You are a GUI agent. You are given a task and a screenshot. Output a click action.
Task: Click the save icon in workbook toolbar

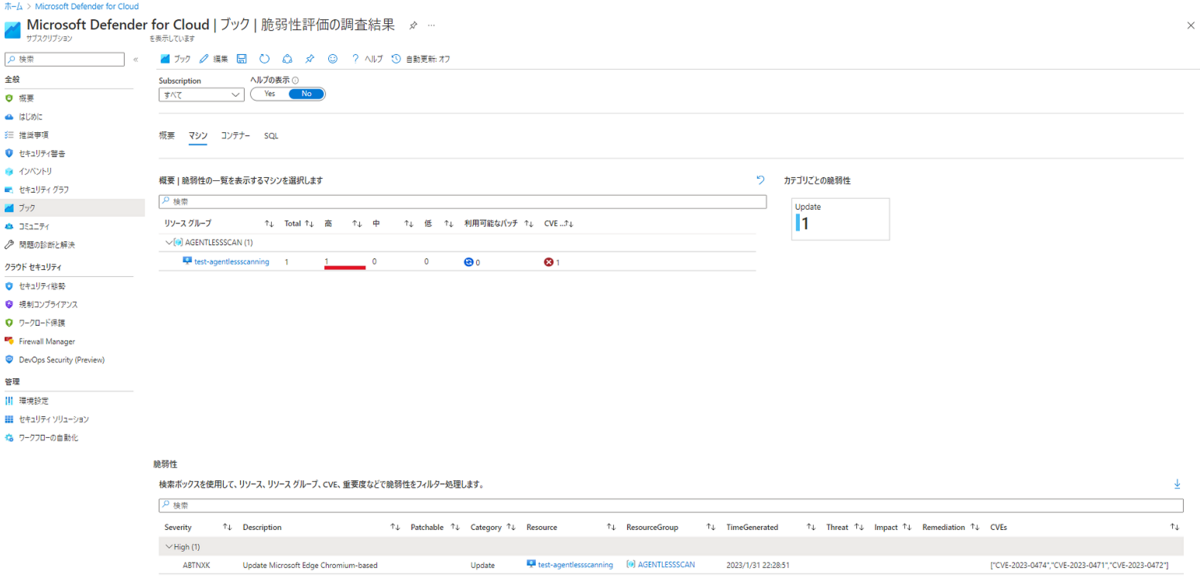pyautogui.click(x=242, y=59)
